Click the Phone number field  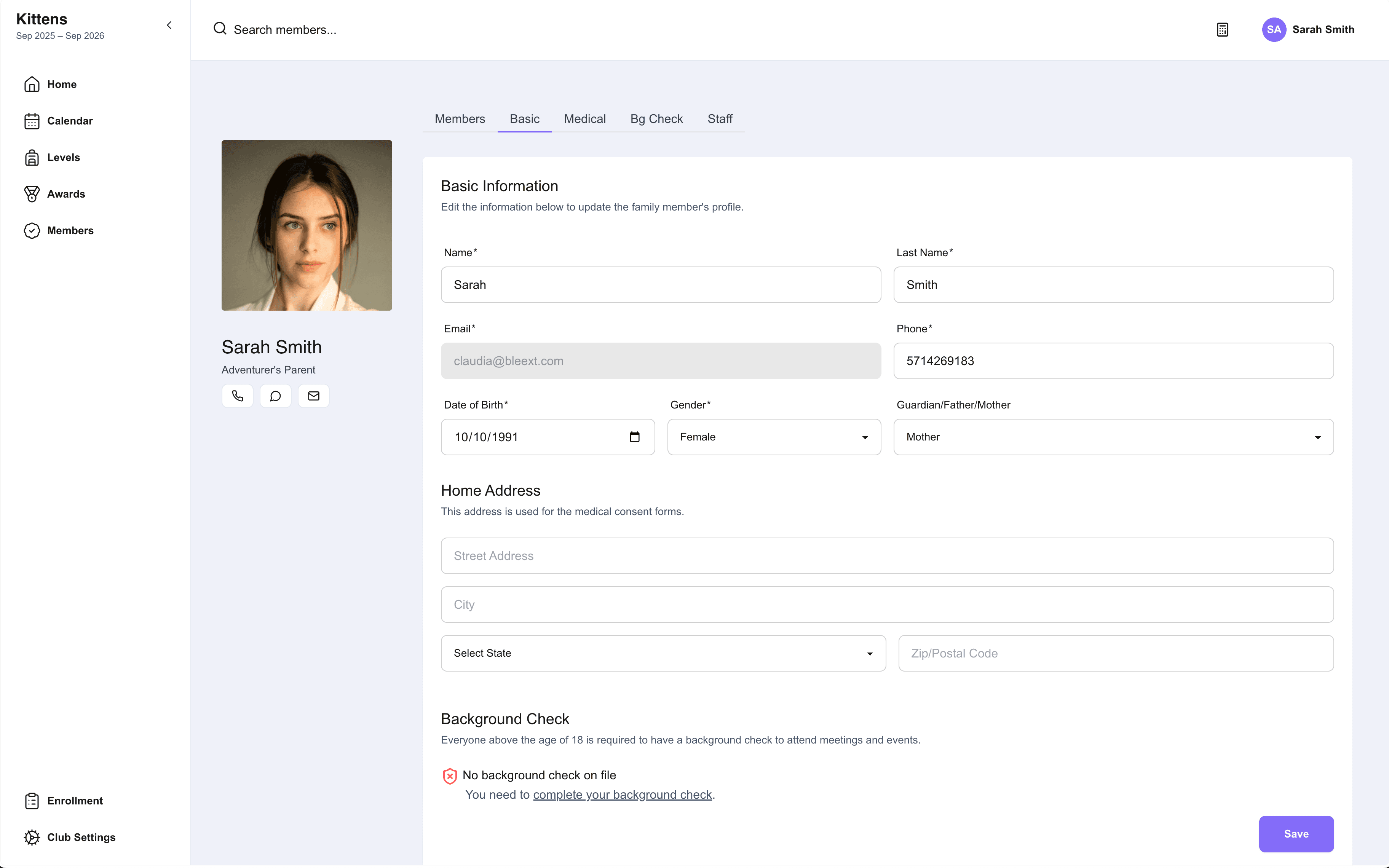[1113, 361]
